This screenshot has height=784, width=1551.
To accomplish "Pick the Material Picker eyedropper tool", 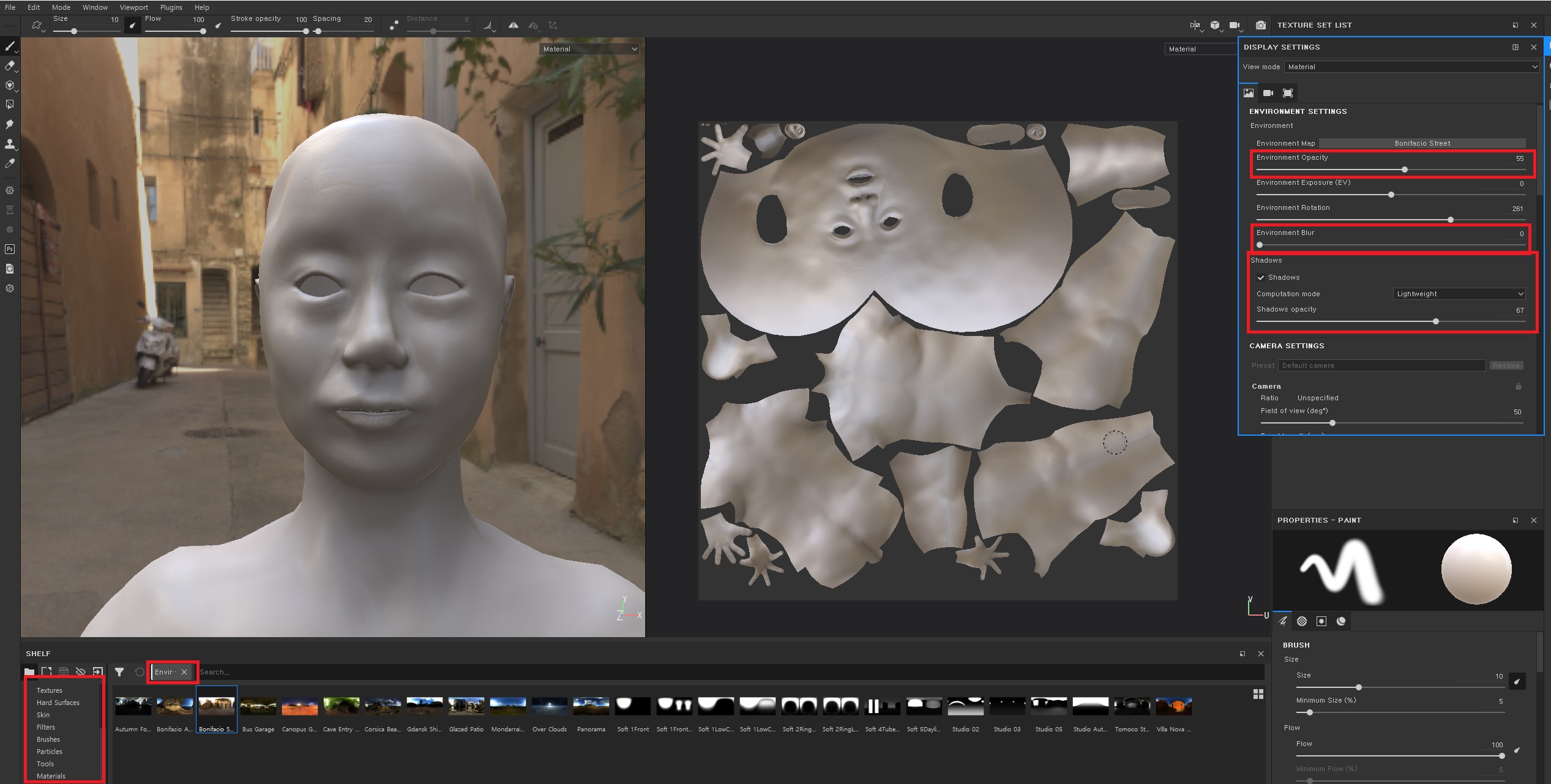I will pyautogui.click(x=10, y=163).
